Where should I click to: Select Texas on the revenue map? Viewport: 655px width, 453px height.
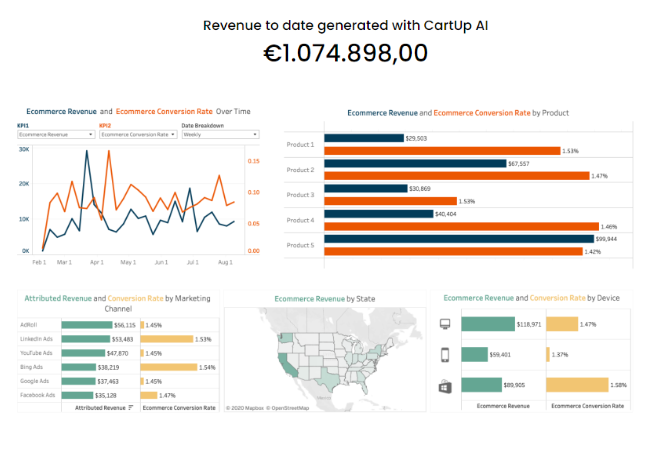(329, 379)
